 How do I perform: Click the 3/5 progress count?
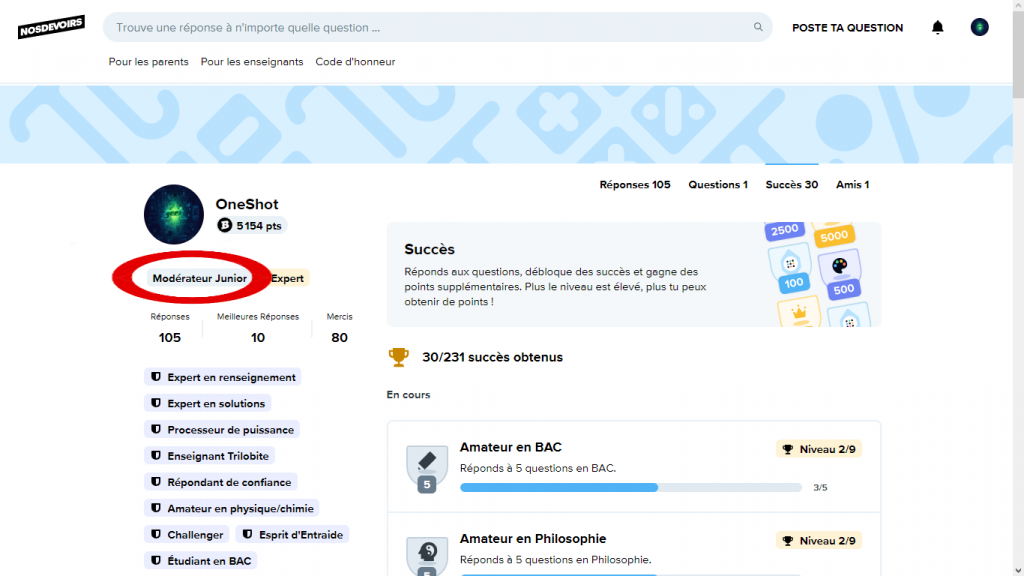(x=820, y=488)
